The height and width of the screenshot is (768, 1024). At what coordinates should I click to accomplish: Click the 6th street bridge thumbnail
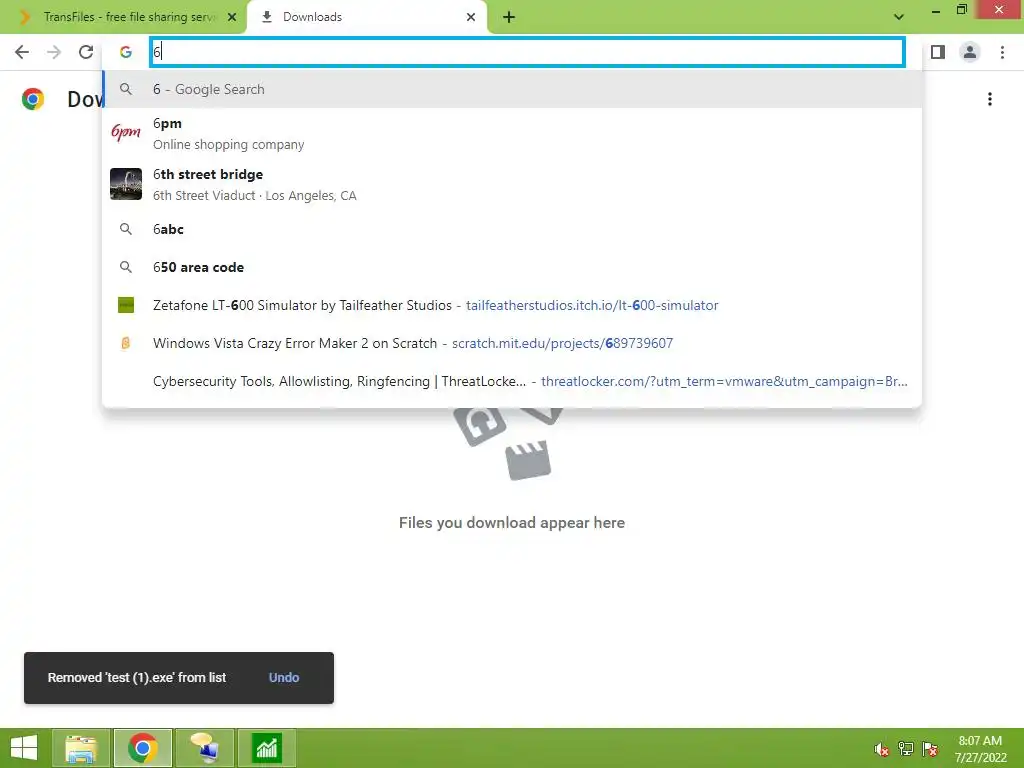click(126, 184)
